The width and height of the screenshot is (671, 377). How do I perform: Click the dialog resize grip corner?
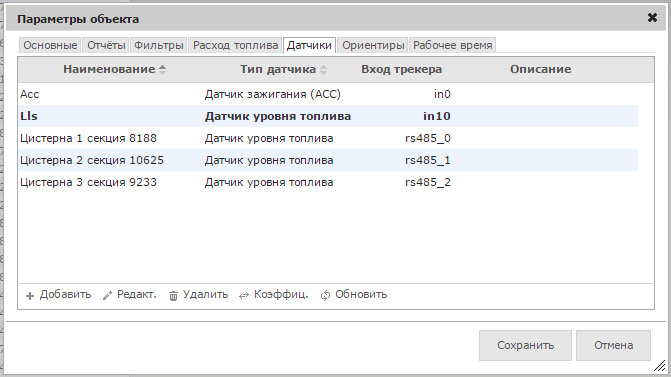[659, 365]
